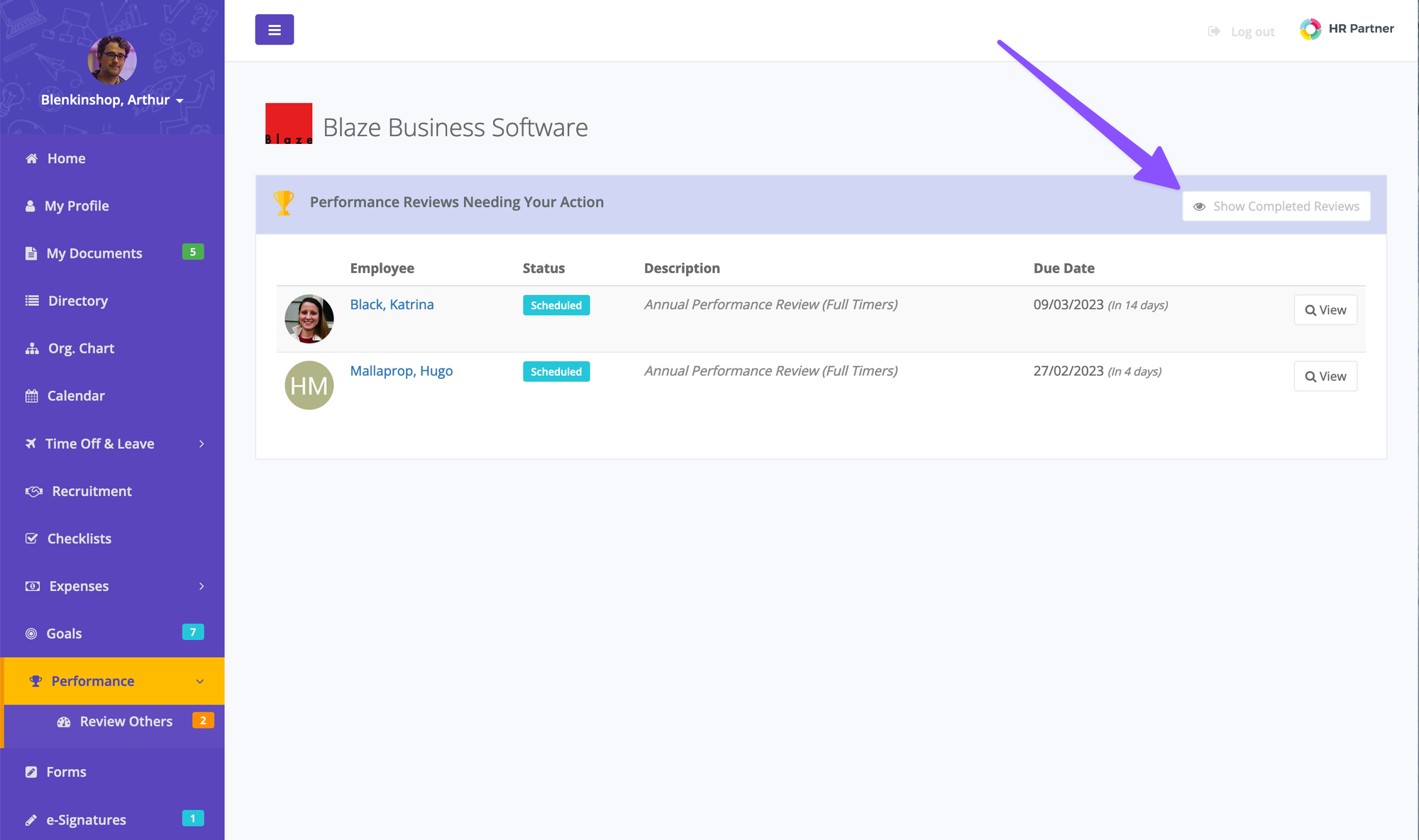Click the HM initials avatar
Viewport: 1419px width, 840px height.
(x=309, y=385)
